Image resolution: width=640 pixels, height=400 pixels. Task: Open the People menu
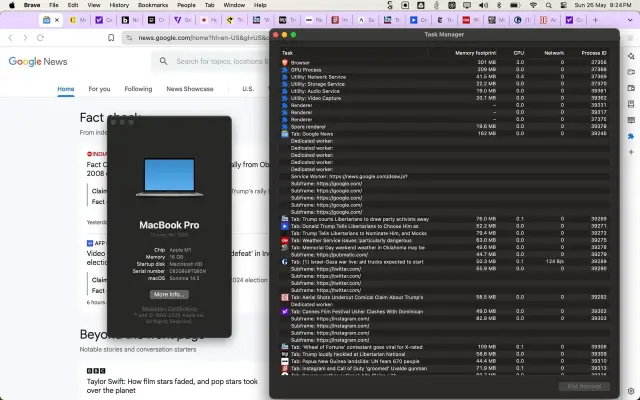186,5
